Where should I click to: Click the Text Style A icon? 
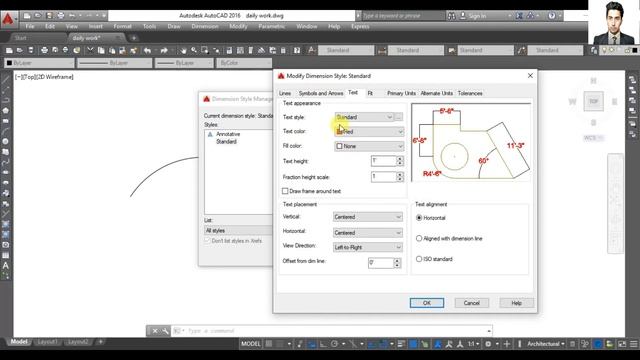311,50
